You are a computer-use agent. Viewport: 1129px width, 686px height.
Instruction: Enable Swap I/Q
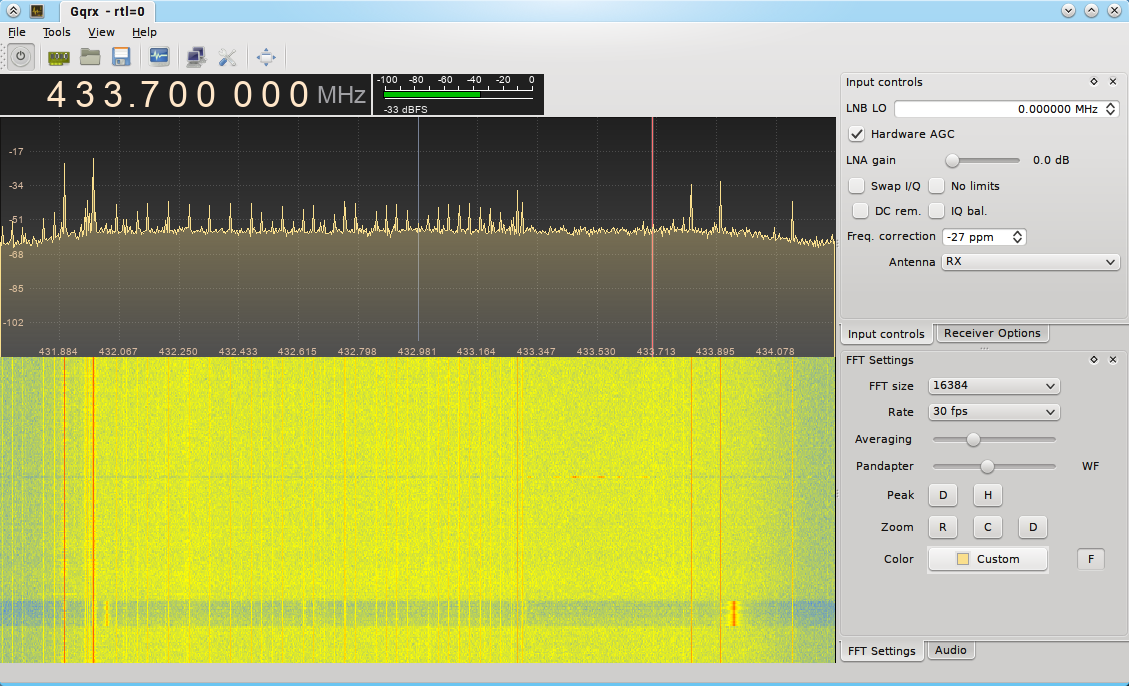(856, 185)
